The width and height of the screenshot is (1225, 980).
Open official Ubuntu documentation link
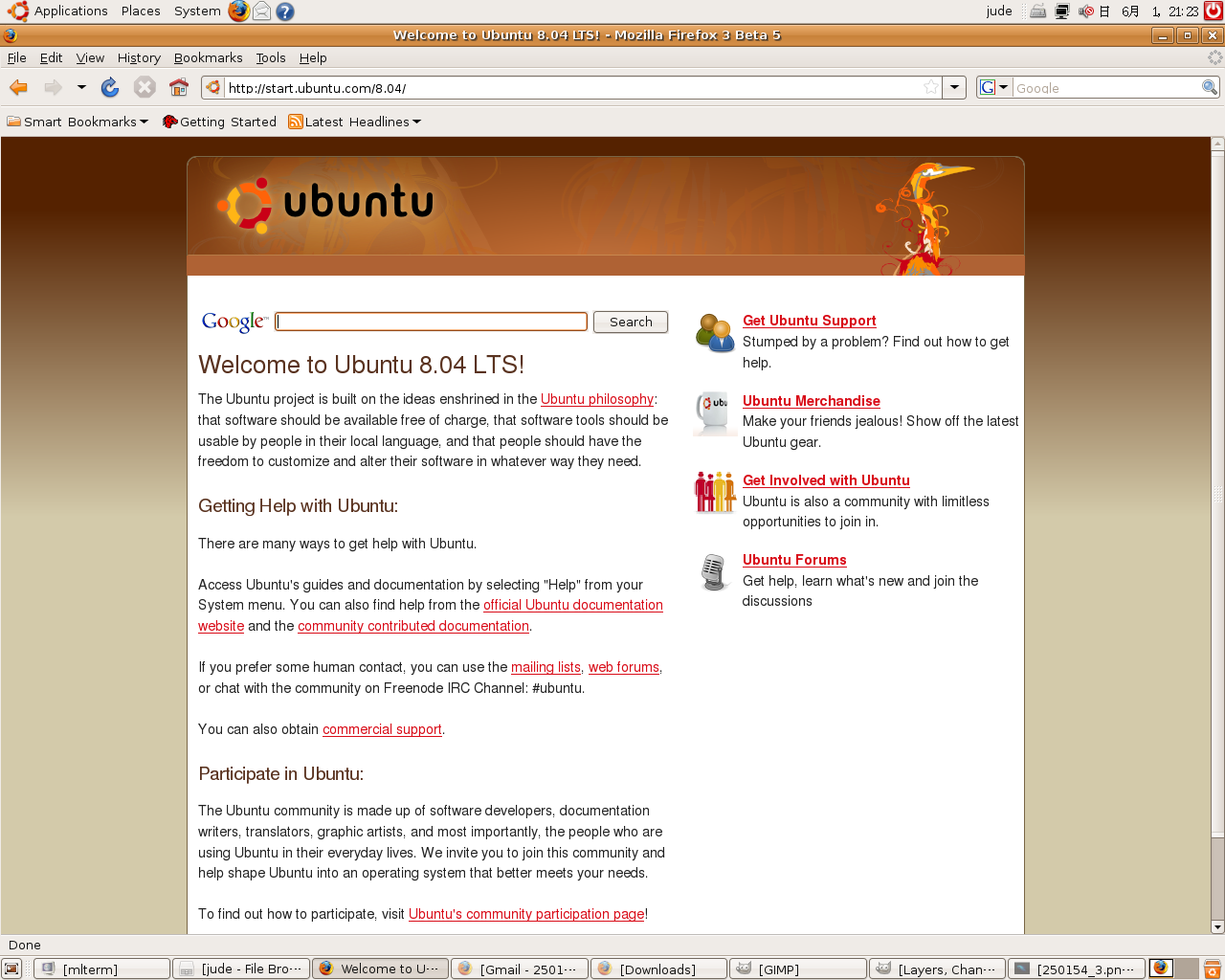tap(573, 605)
